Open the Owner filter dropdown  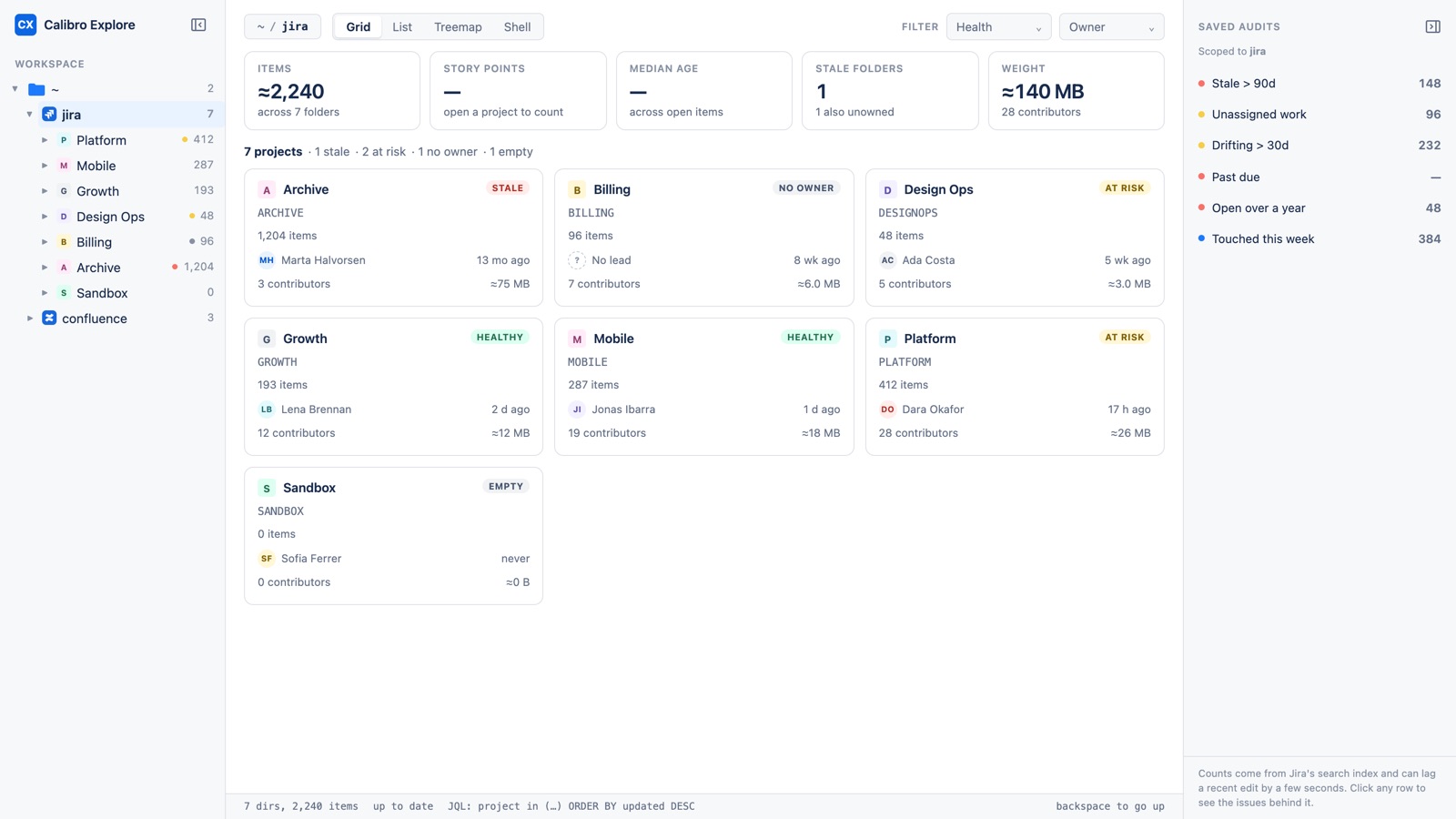pyautogui.click(x=1111, y=27)
